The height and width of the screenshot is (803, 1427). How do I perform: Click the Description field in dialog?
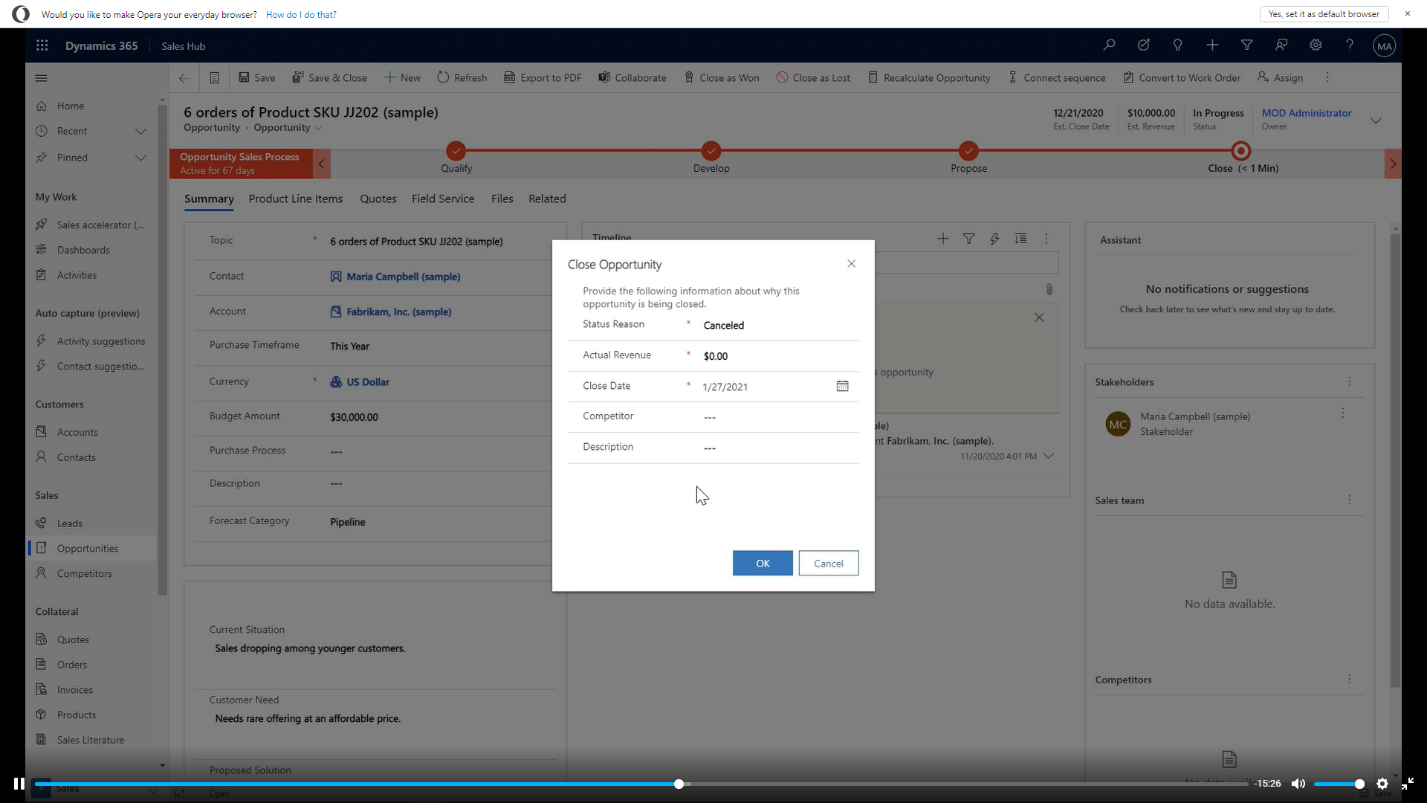[x=780, y=448]
